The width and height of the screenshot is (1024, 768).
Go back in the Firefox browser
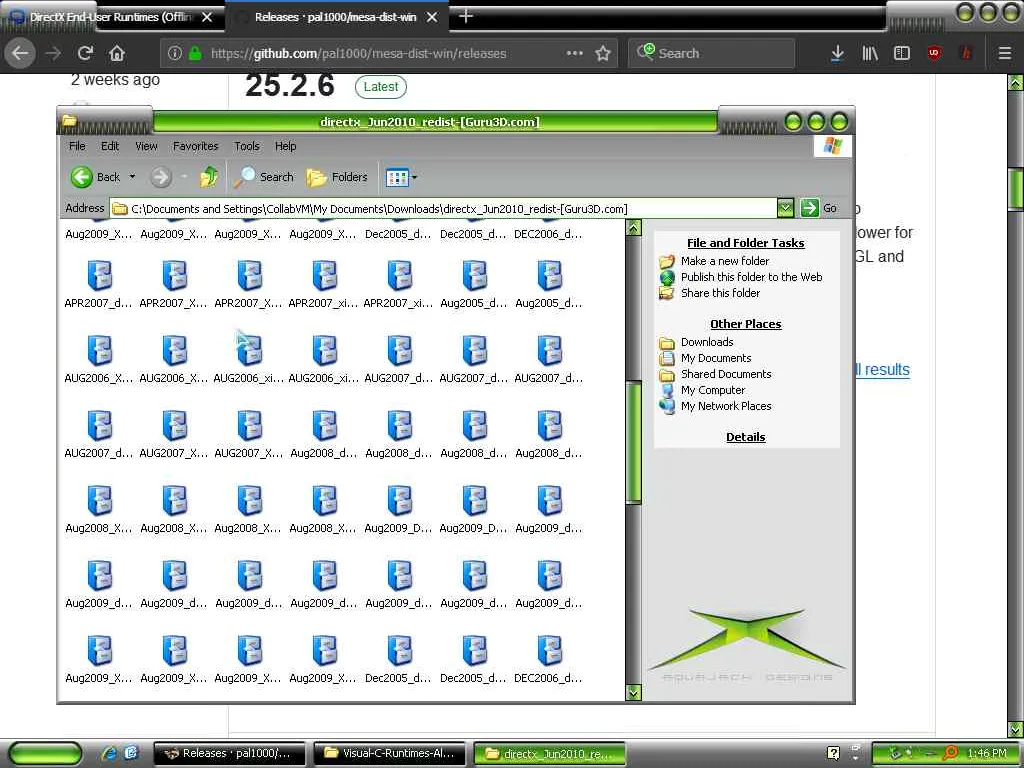click(20, 53)
